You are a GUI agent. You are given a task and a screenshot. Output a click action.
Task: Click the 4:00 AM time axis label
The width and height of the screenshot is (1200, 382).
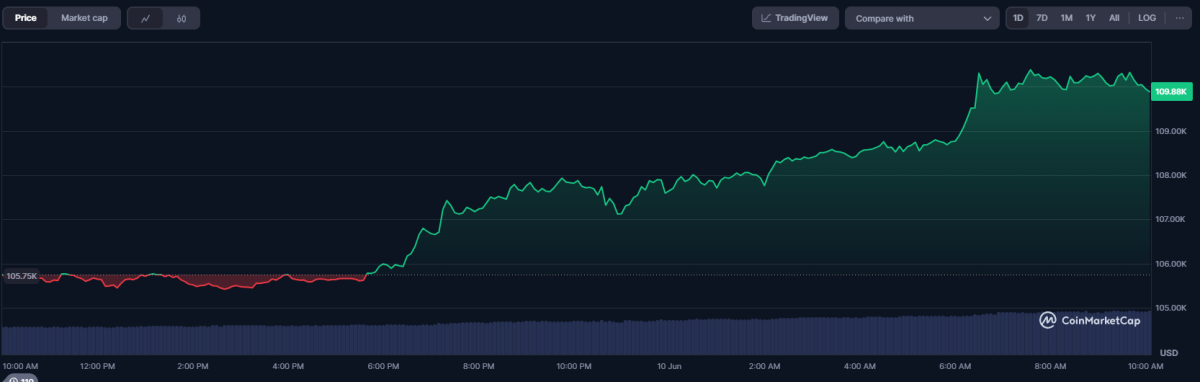coord(861,366)
